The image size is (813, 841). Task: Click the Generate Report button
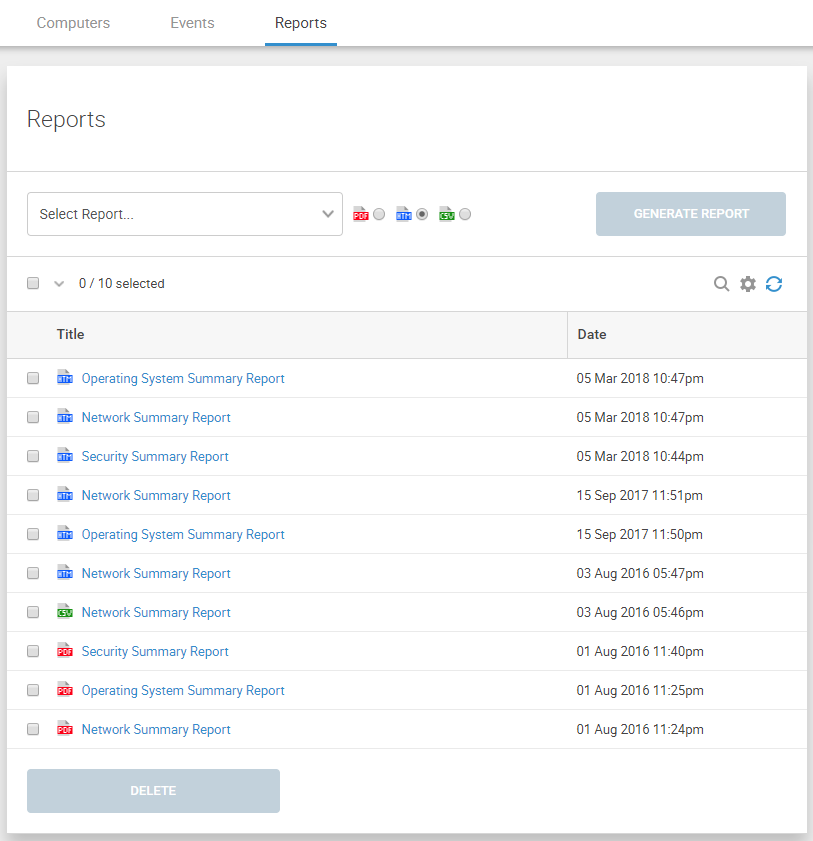691,214
